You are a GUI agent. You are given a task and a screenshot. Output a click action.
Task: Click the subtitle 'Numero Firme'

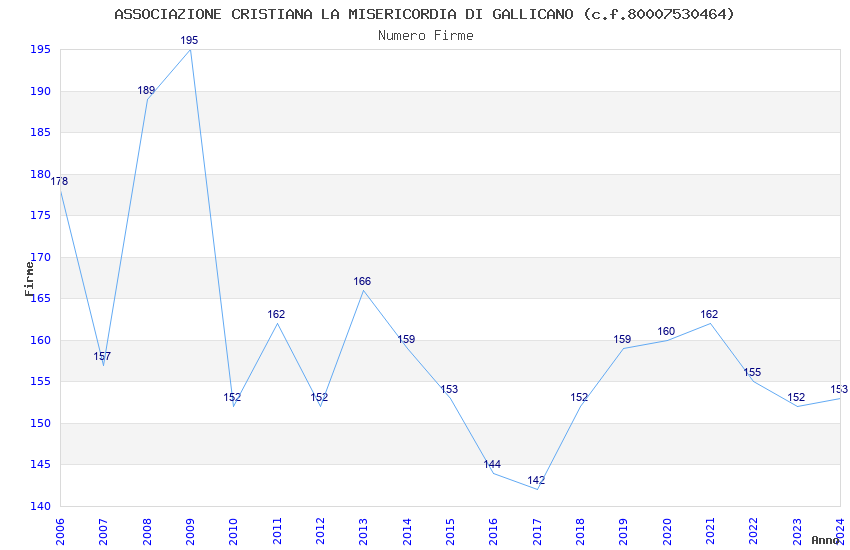tap(426, 35)
